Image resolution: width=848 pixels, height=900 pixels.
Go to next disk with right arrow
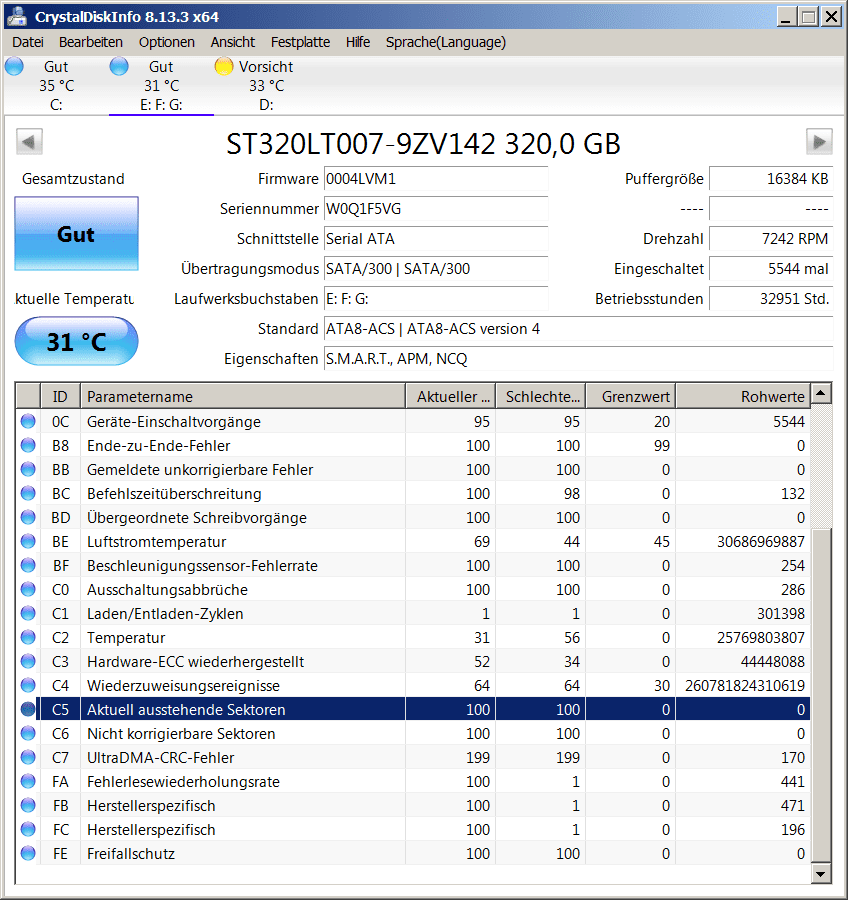(x=819, y=141)
